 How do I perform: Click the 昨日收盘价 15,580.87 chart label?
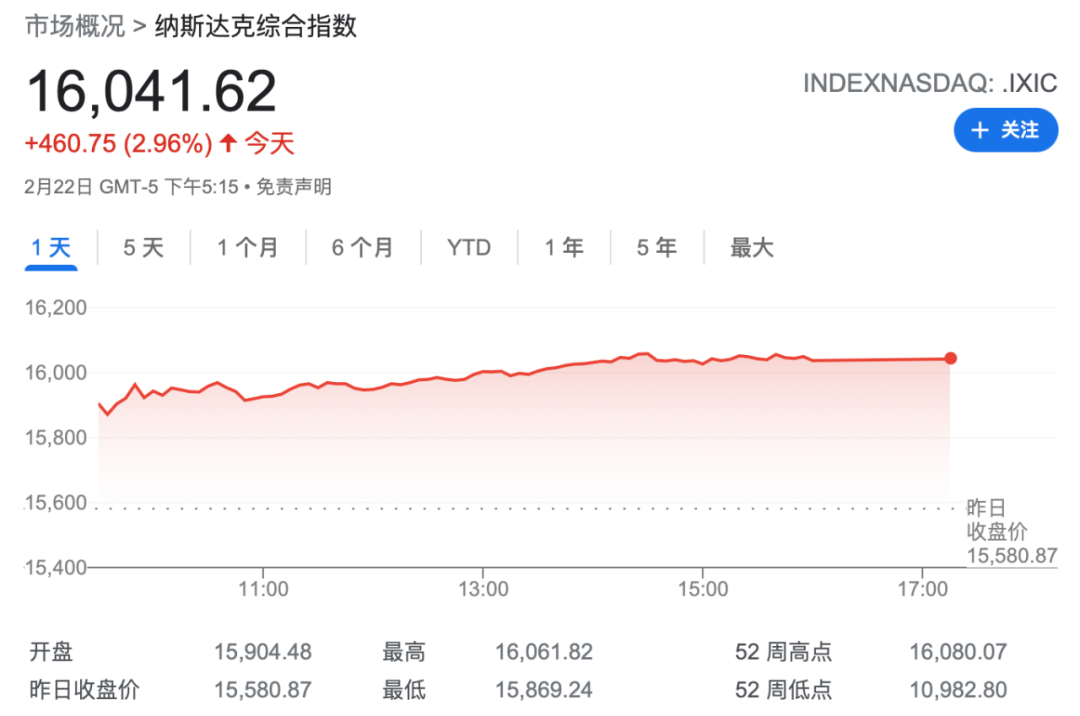(1011, 531)
